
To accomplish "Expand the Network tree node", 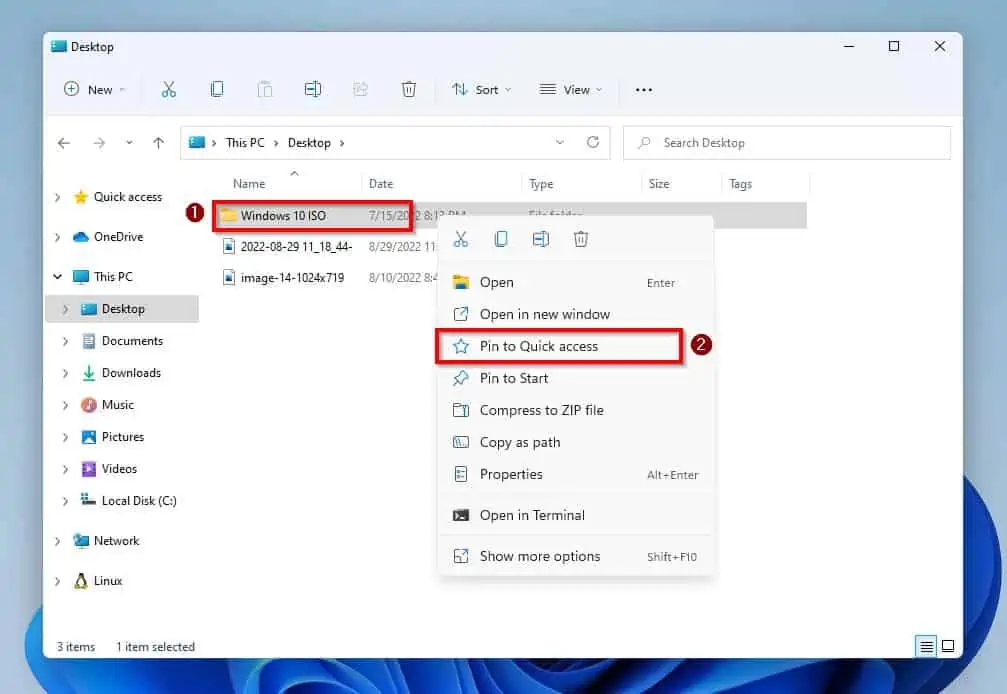I will coord(58,541).
